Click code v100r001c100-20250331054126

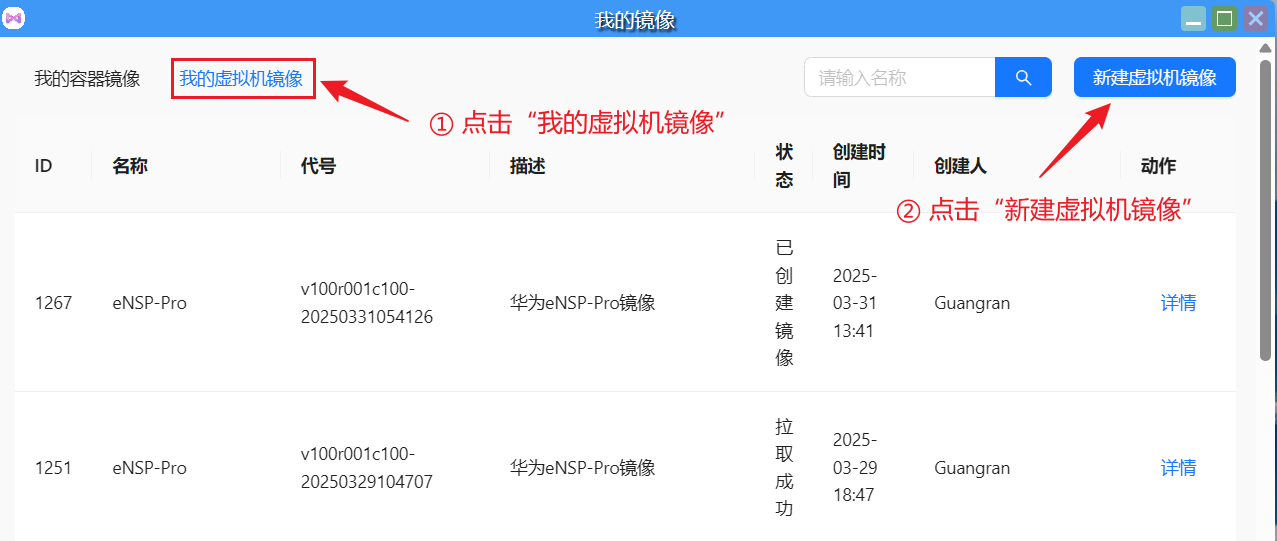point(367,303)
